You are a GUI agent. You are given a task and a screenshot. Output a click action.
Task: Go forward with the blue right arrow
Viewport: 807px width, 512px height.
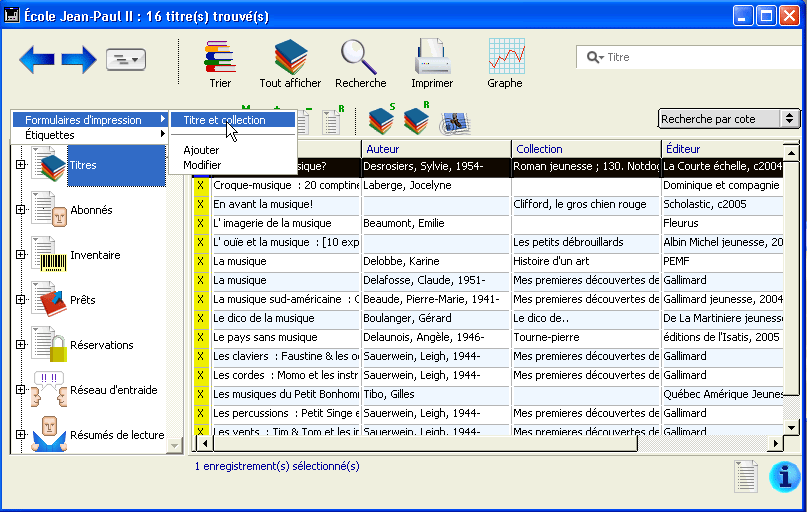point(79,60)
